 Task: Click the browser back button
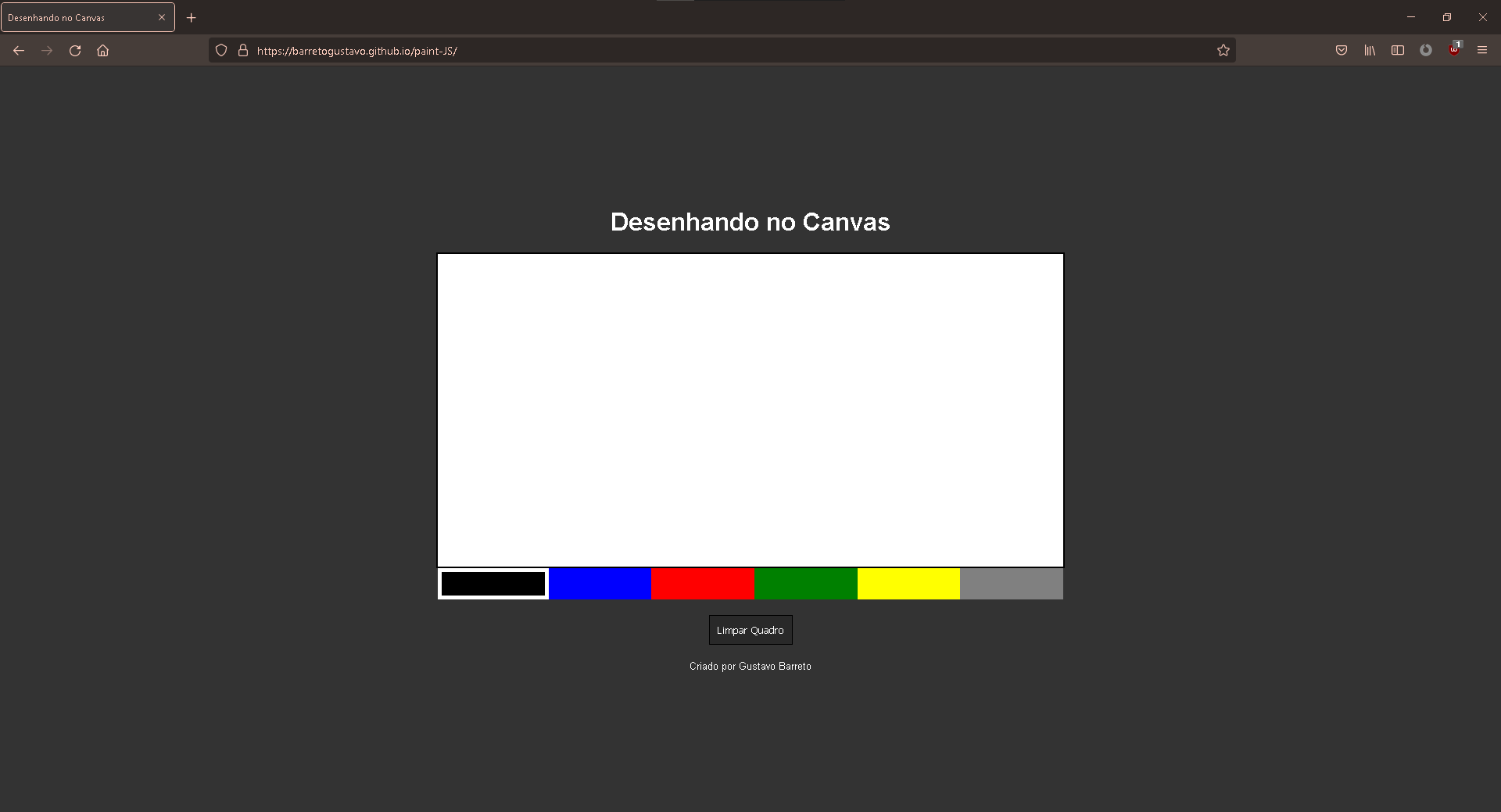pyautogui.click(x=18, y=50)
